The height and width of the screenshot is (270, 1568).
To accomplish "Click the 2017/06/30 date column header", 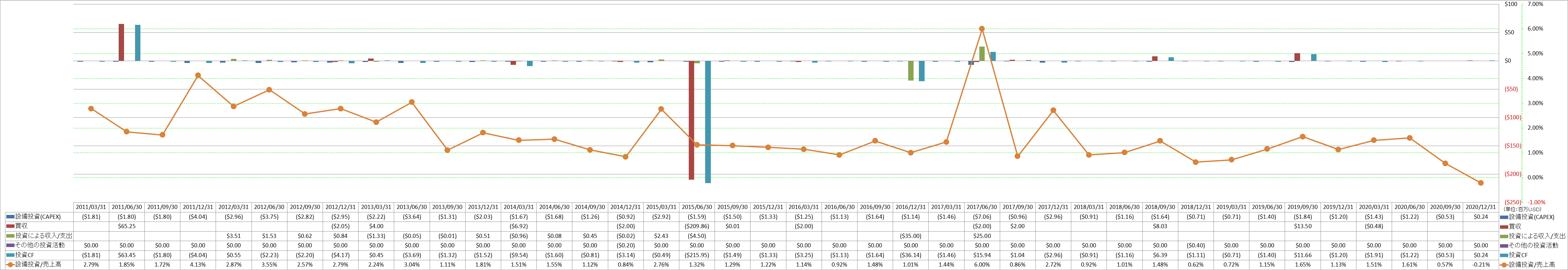I will pyautogui.click(x=982, y=207).
